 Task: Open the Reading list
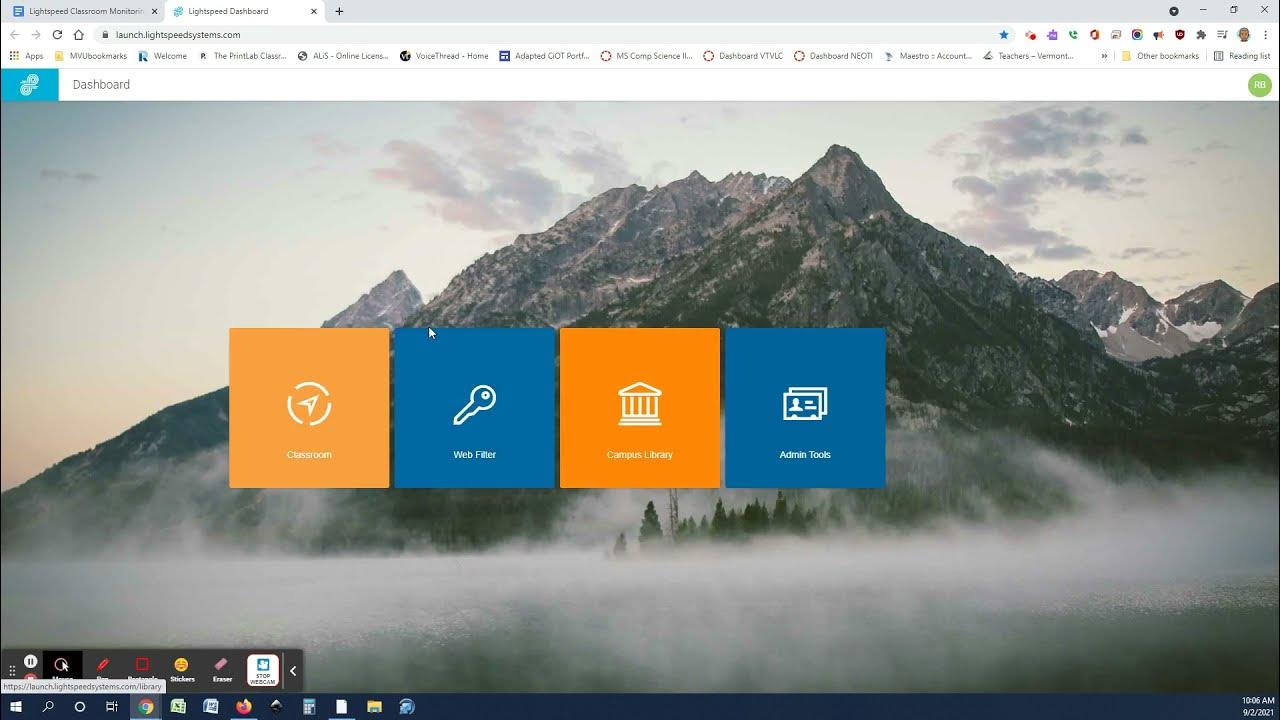coord(1241,56)
